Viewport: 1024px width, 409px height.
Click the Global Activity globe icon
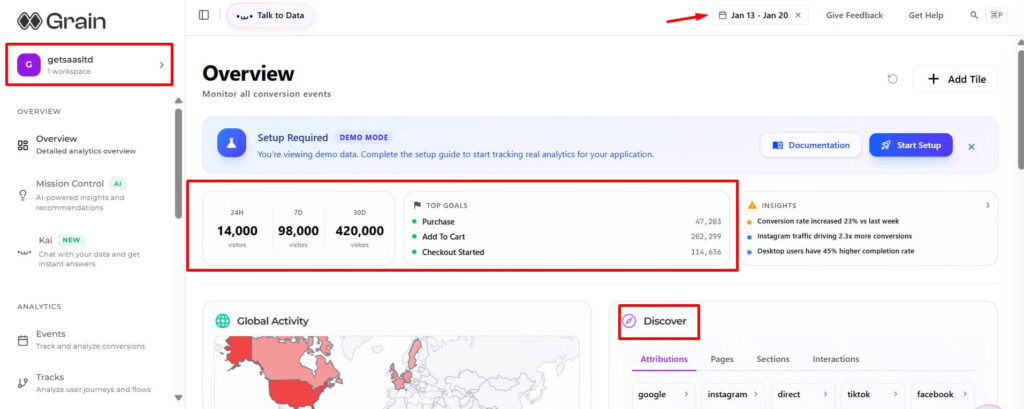click(223, 321)
